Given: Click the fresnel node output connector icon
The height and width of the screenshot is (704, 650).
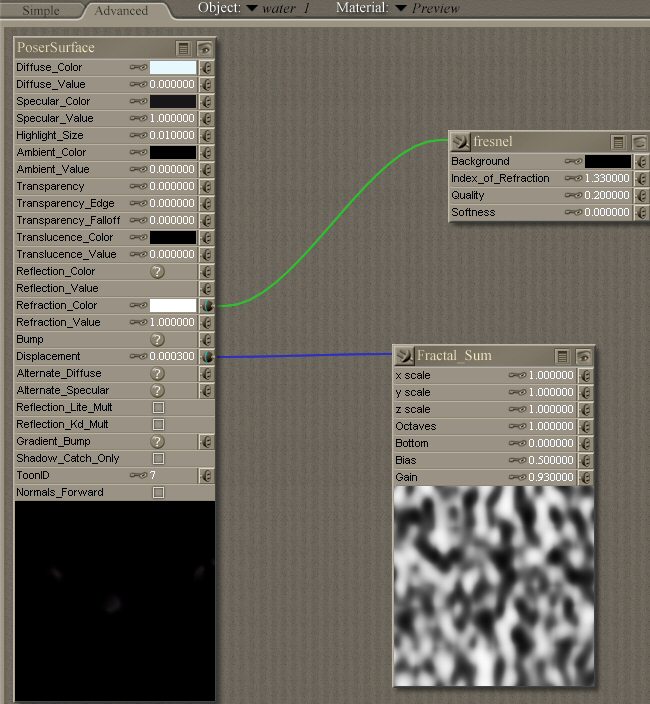Looking at the screenshot, I should click(x=460, y=142).
